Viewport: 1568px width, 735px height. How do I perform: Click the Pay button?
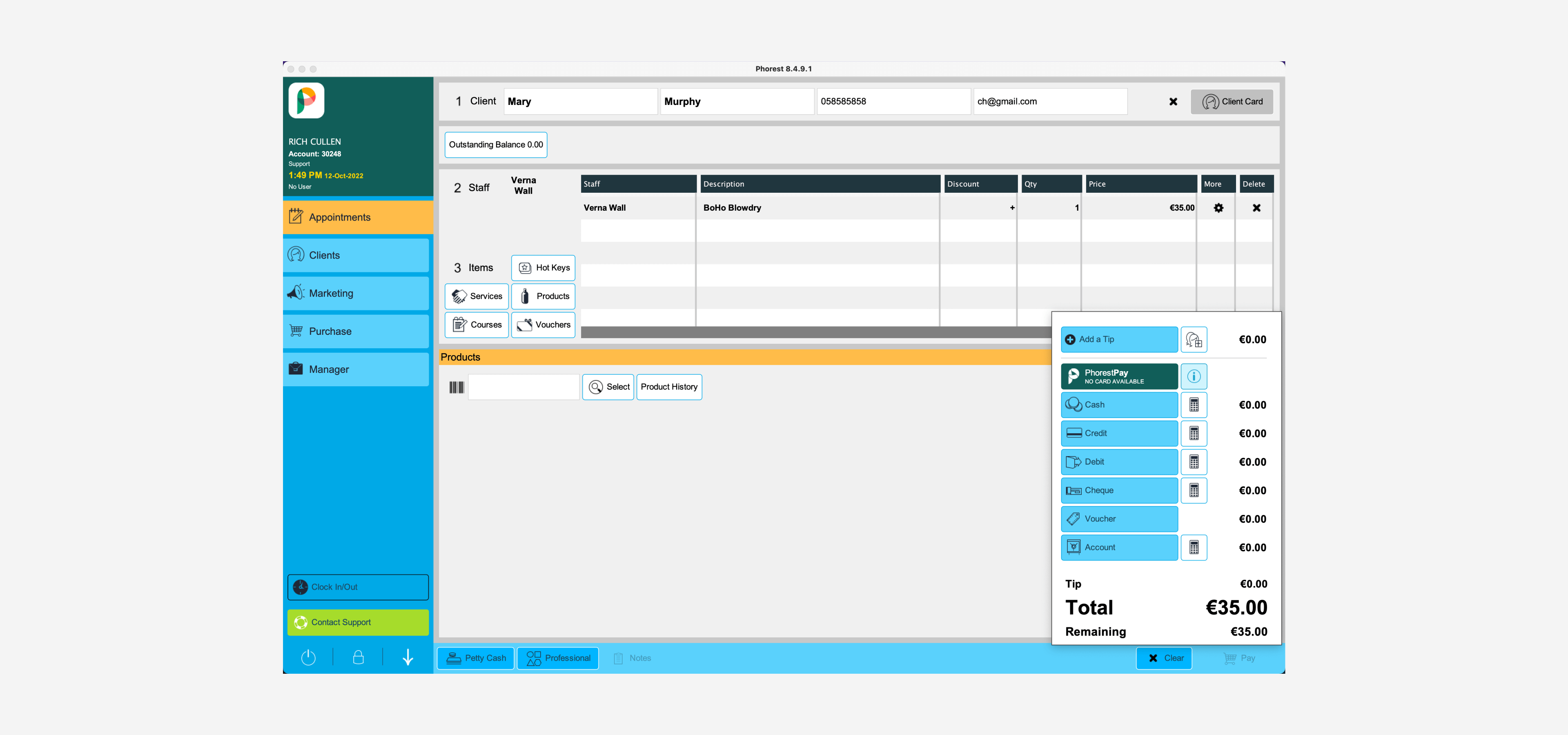click(x=1239, y=658)
